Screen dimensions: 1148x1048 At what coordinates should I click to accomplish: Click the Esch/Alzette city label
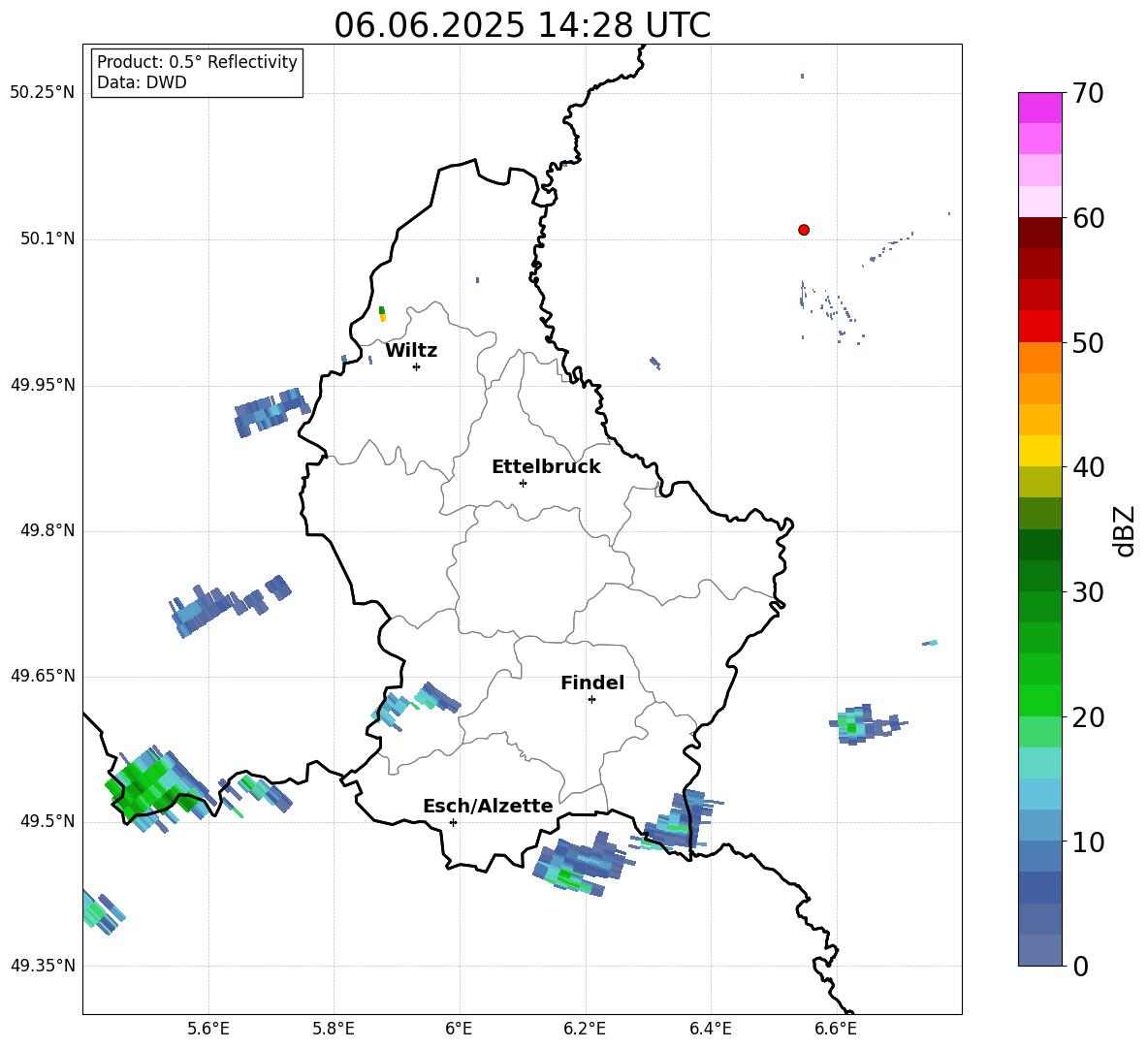(x=488, y=807)
